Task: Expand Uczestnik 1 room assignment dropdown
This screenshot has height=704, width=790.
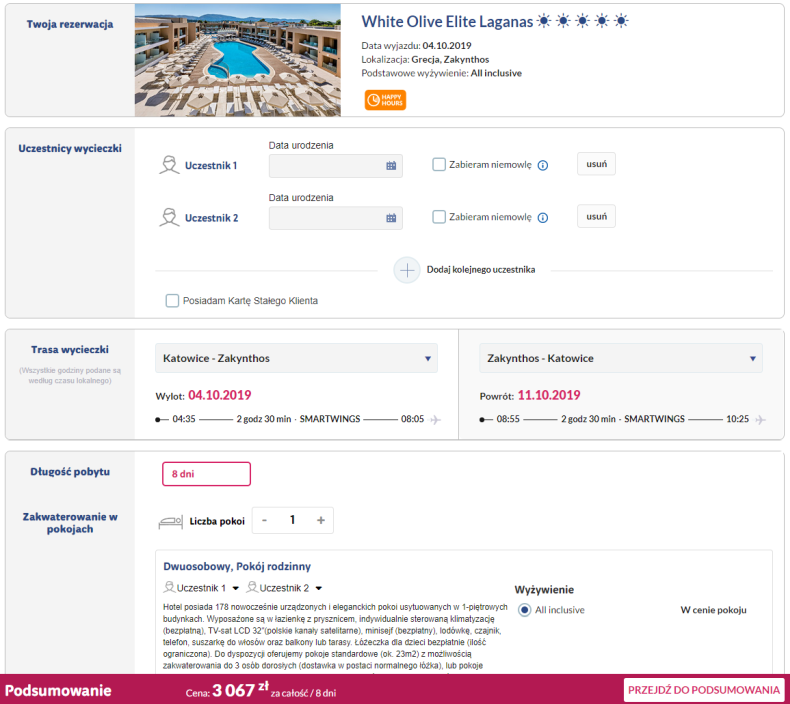Action: (235, 589)
